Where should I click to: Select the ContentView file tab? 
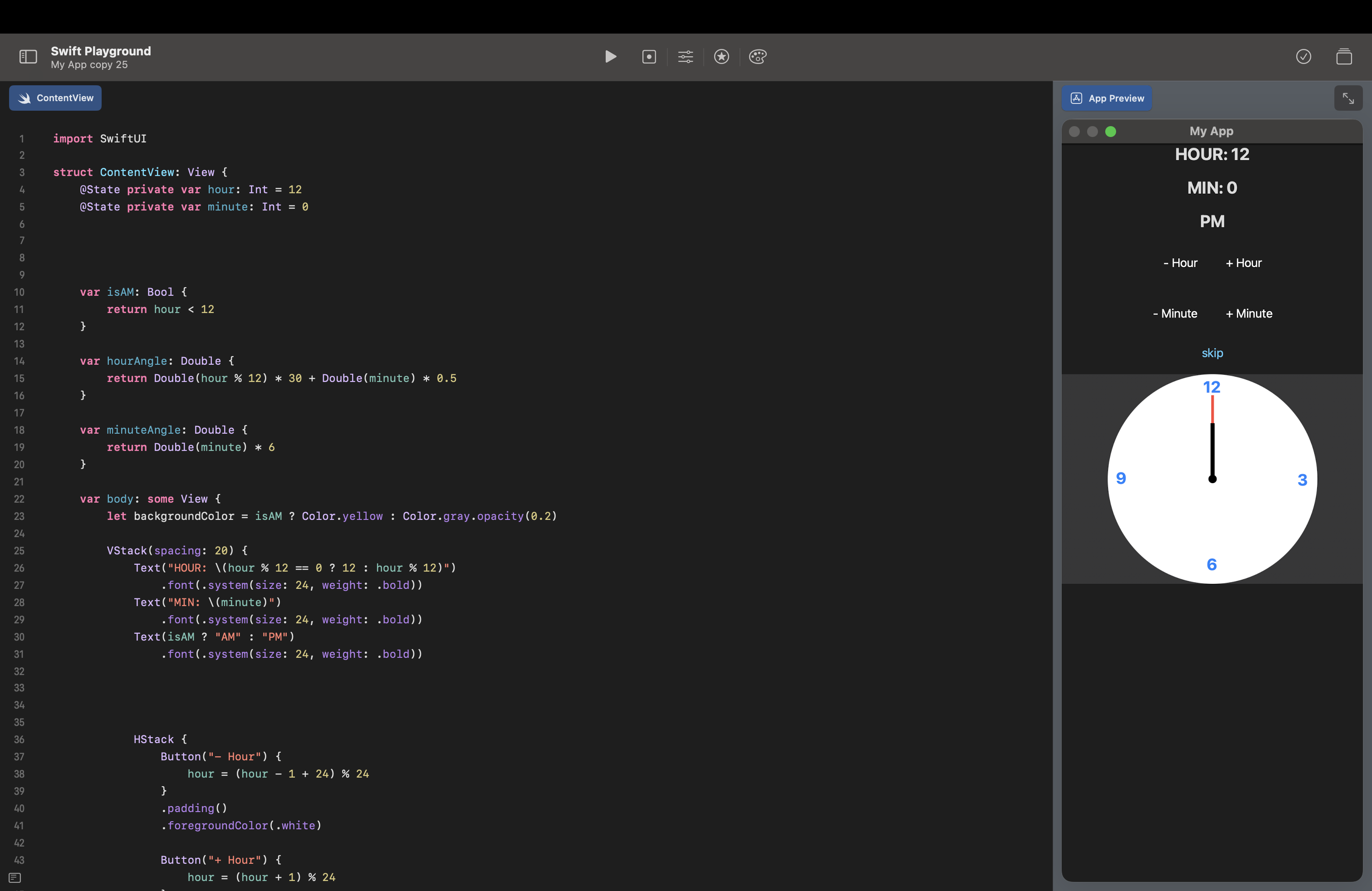tap(55, 98)
